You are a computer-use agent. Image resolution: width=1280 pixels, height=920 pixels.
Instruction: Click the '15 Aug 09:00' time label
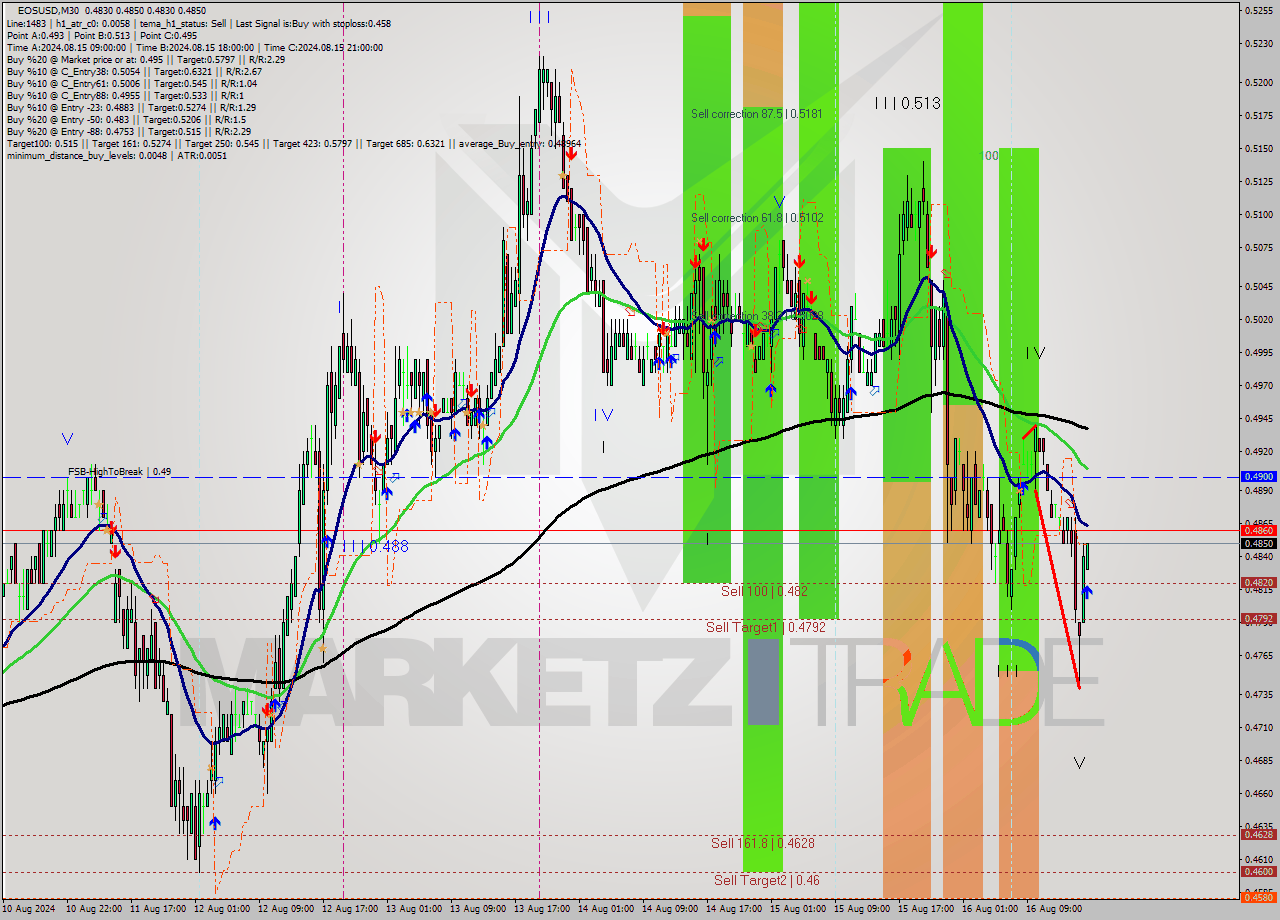pos(861,909)
